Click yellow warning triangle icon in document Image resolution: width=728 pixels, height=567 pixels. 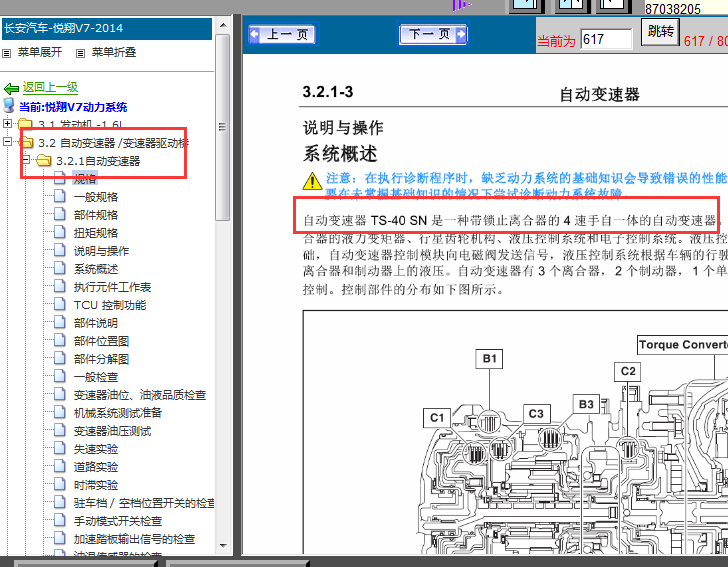[312, 181]
